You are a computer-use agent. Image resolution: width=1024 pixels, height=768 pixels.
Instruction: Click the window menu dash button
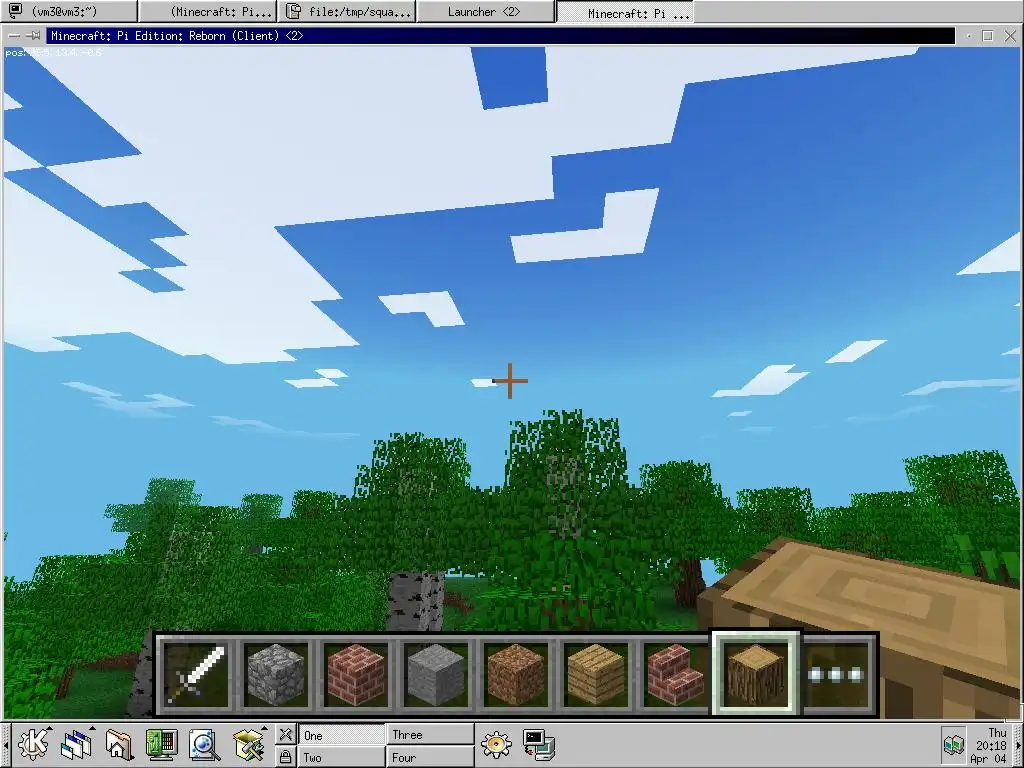pyautogui.click(x=13, y=36)
